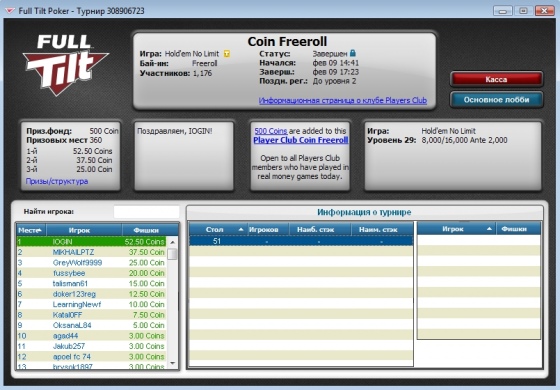Click the Найти игрока search field
Image resolution: width=560 pixels, height=390 pixels.
[146, 211]
